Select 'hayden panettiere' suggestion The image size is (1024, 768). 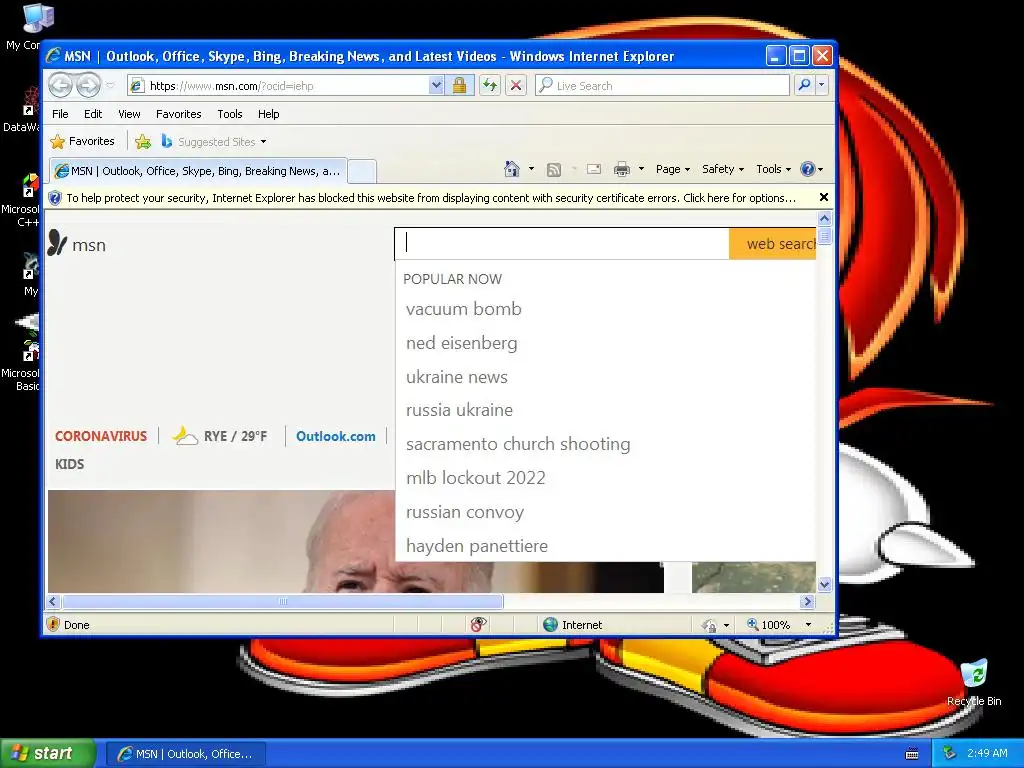pos(477,546)
